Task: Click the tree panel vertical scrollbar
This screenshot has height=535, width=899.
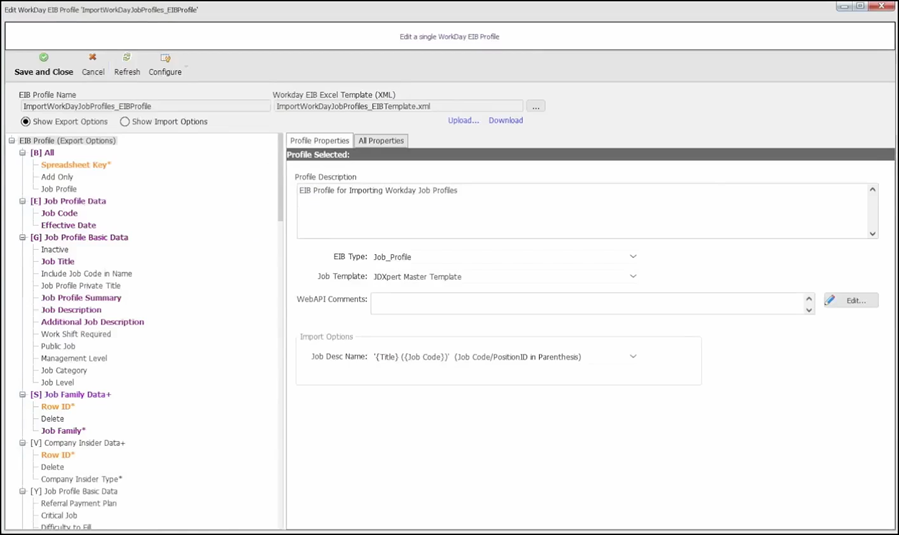Action: tap(281, 180)
